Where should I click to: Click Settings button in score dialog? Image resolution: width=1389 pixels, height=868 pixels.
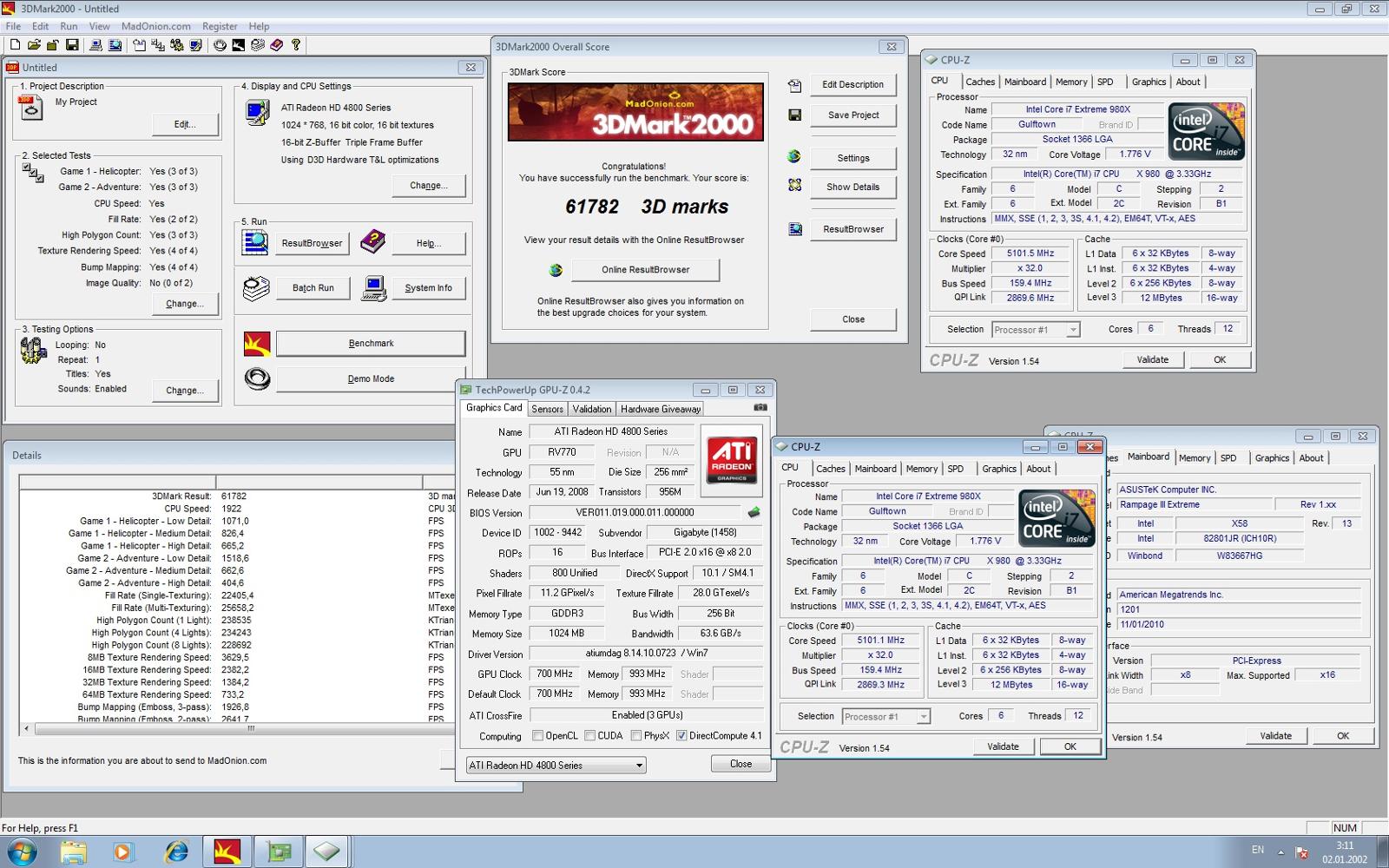(x=853, y=158)
